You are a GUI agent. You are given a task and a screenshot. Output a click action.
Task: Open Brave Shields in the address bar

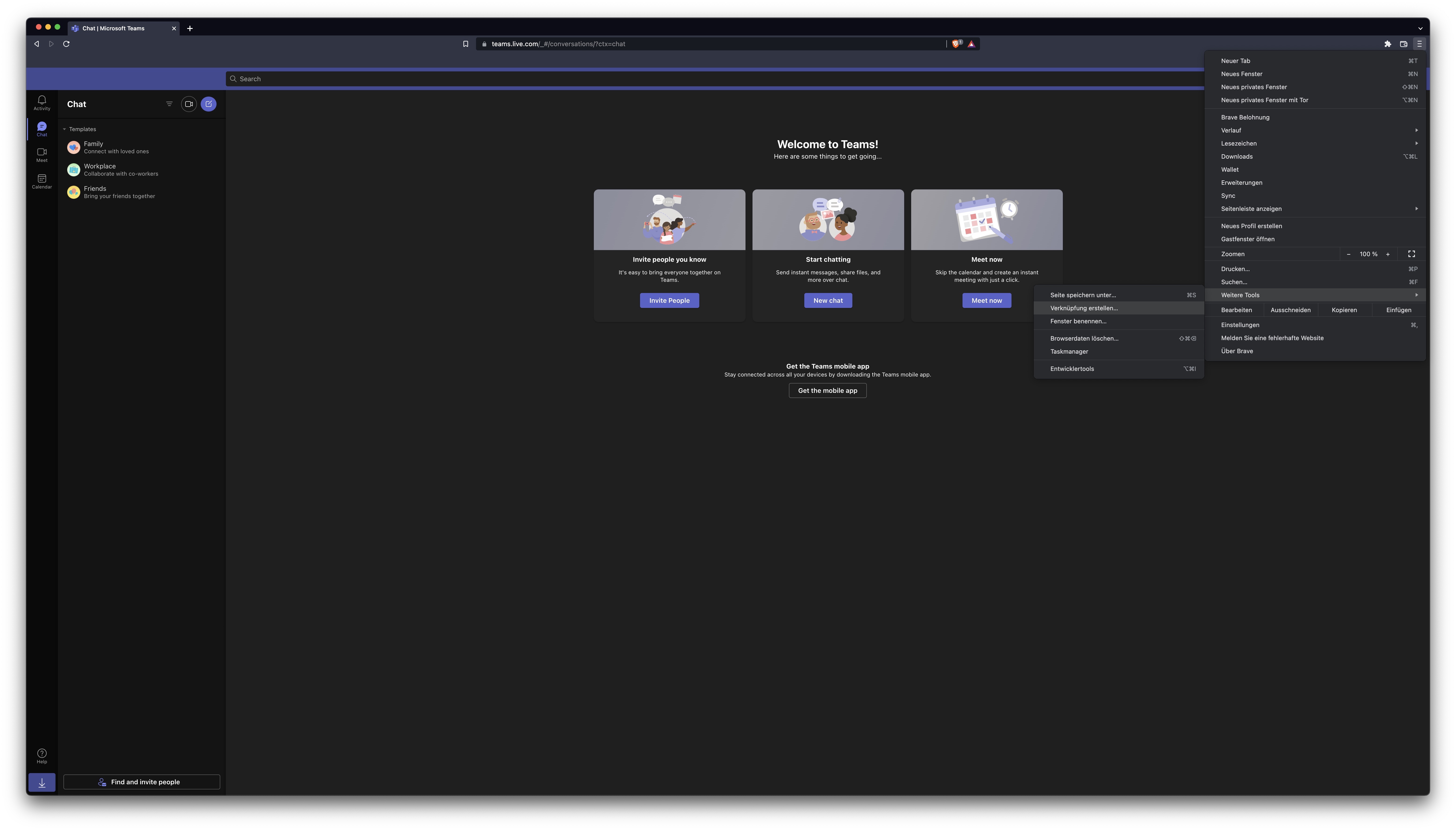point(955,43)
